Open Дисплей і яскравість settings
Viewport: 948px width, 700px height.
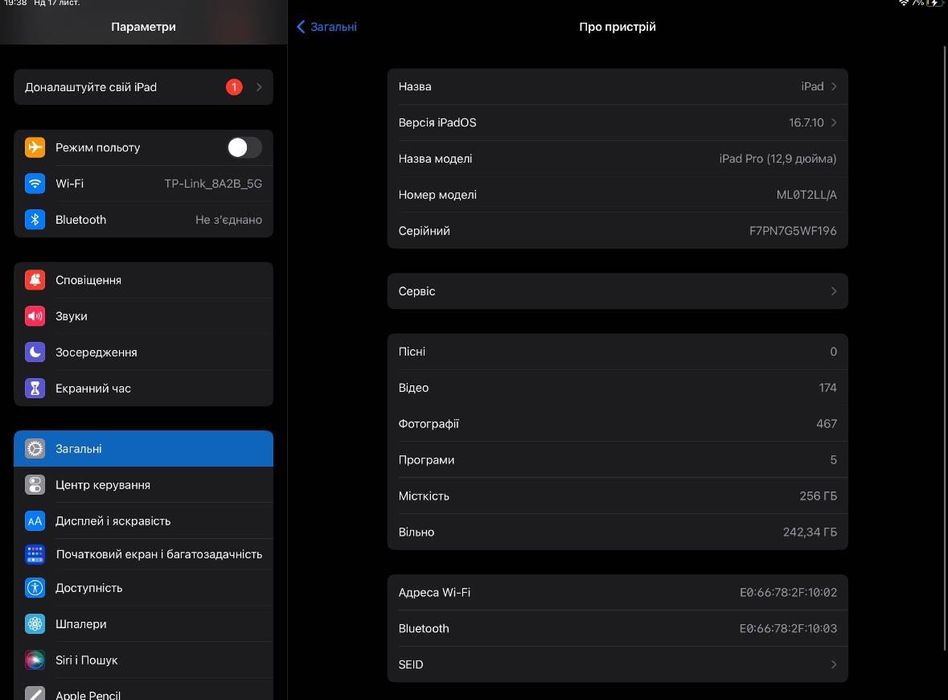pos(143,520)
